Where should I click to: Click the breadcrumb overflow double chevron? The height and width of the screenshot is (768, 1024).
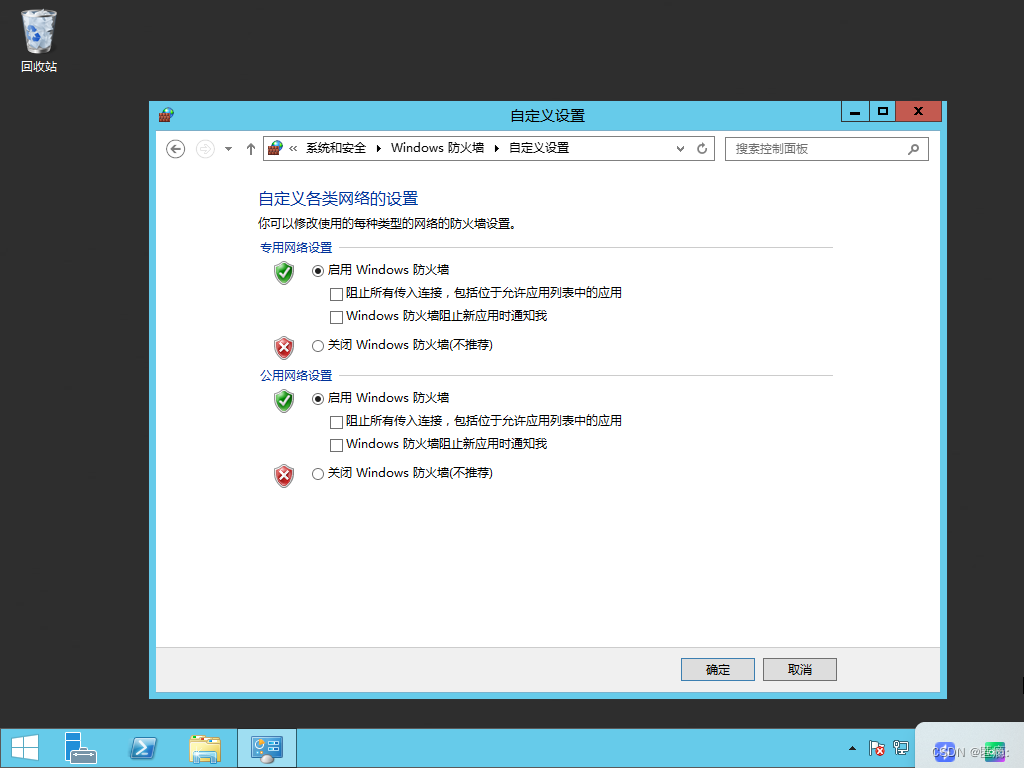293,148
